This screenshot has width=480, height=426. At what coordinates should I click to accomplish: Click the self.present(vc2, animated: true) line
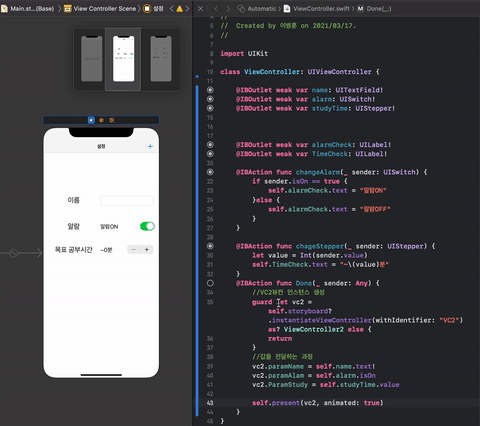(317, 403)
